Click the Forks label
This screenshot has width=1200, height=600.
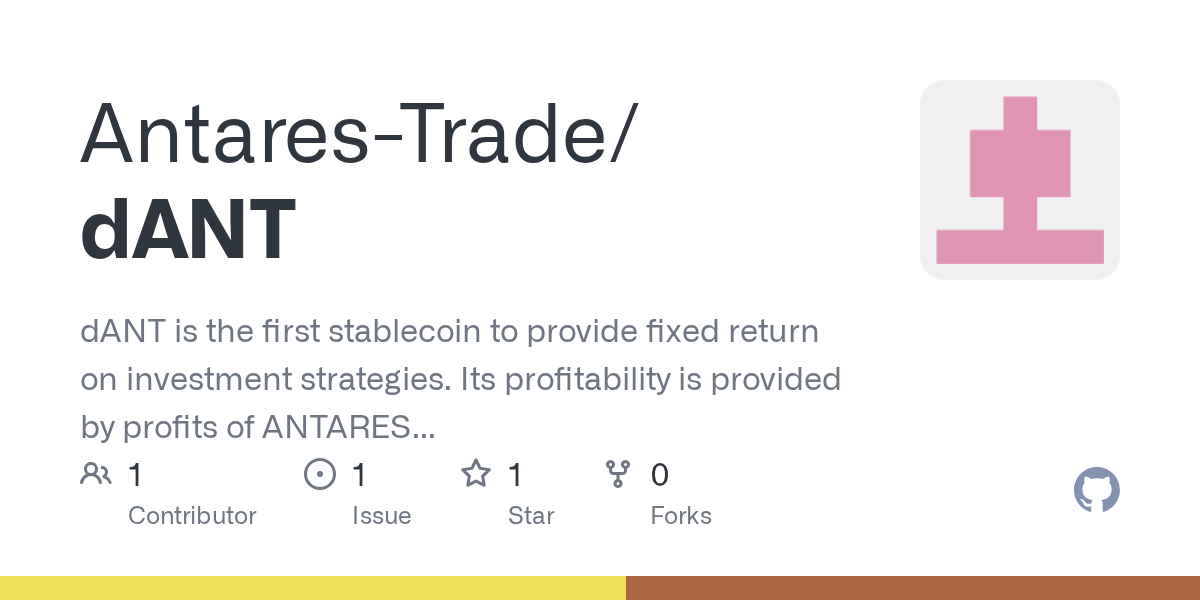pos(681,516)
